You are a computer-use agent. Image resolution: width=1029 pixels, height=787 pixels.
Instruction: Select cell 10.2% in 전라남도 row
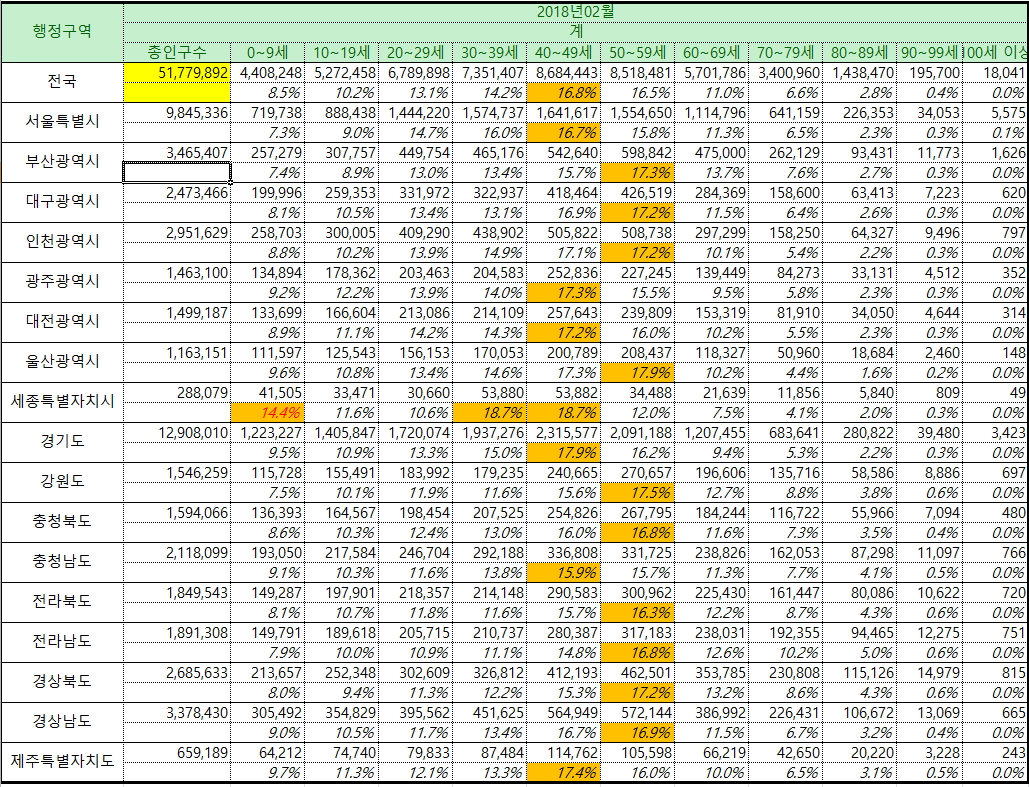coord(786,653)
